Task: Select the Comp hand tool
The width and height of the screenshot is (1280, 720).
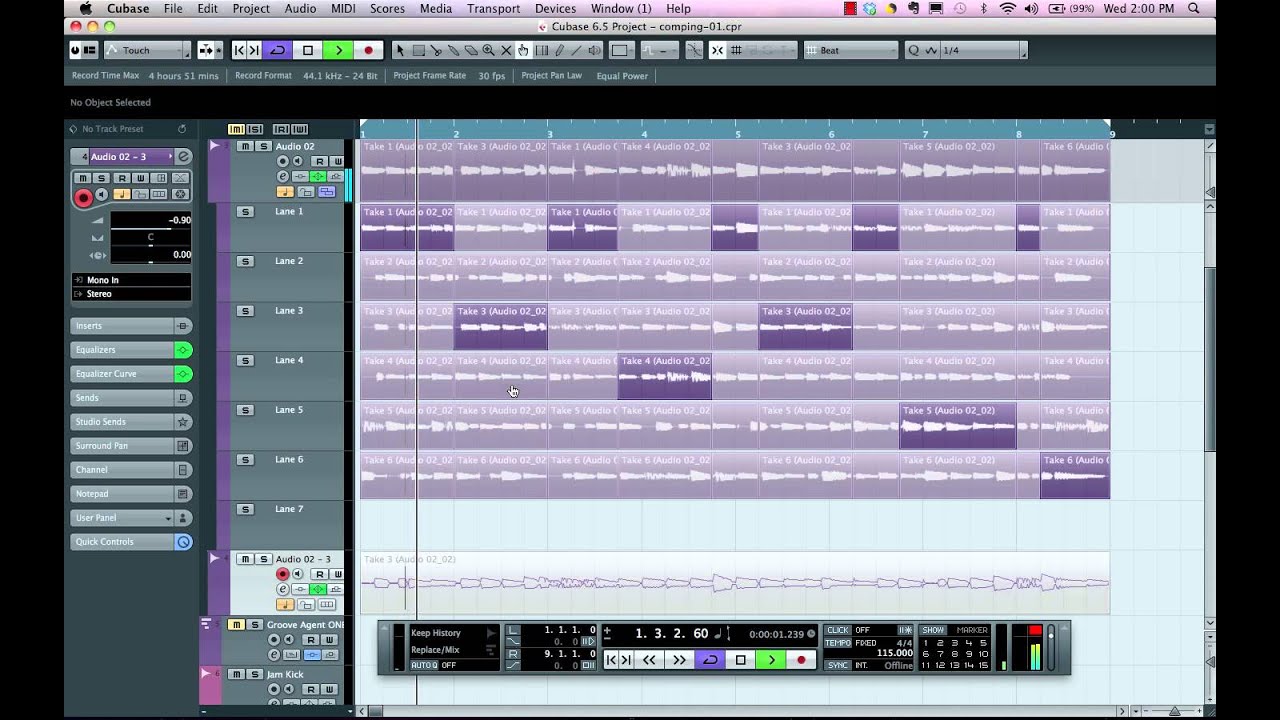Action: point(523,50)
